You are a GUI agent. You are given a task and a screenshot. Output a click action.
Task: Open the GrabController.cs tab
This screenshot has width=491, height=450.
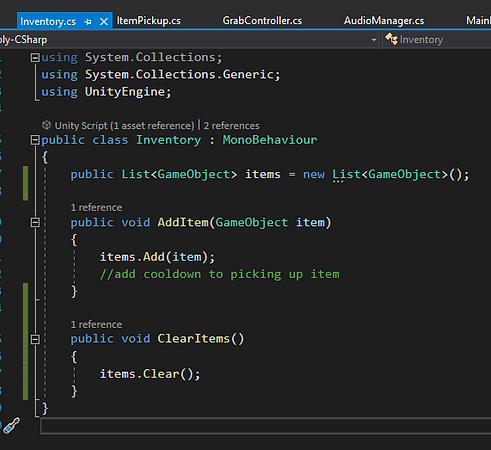262,21
